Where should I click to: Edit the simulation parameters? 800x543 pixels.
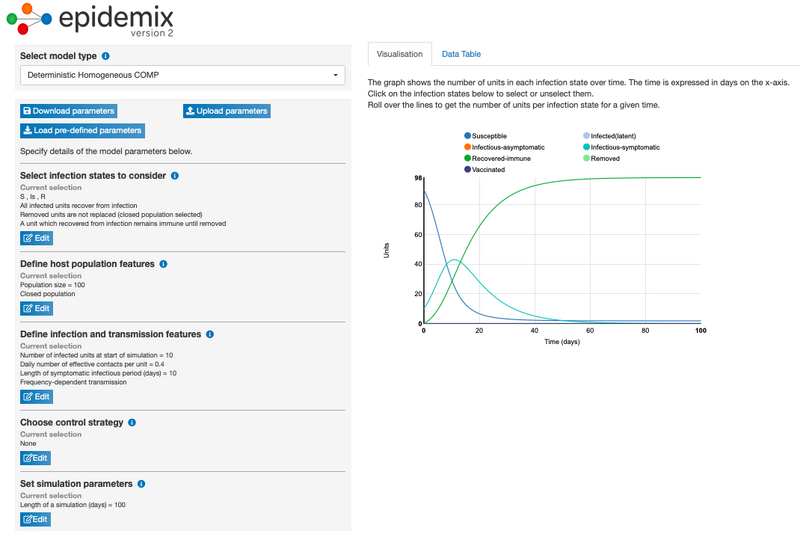36,519
